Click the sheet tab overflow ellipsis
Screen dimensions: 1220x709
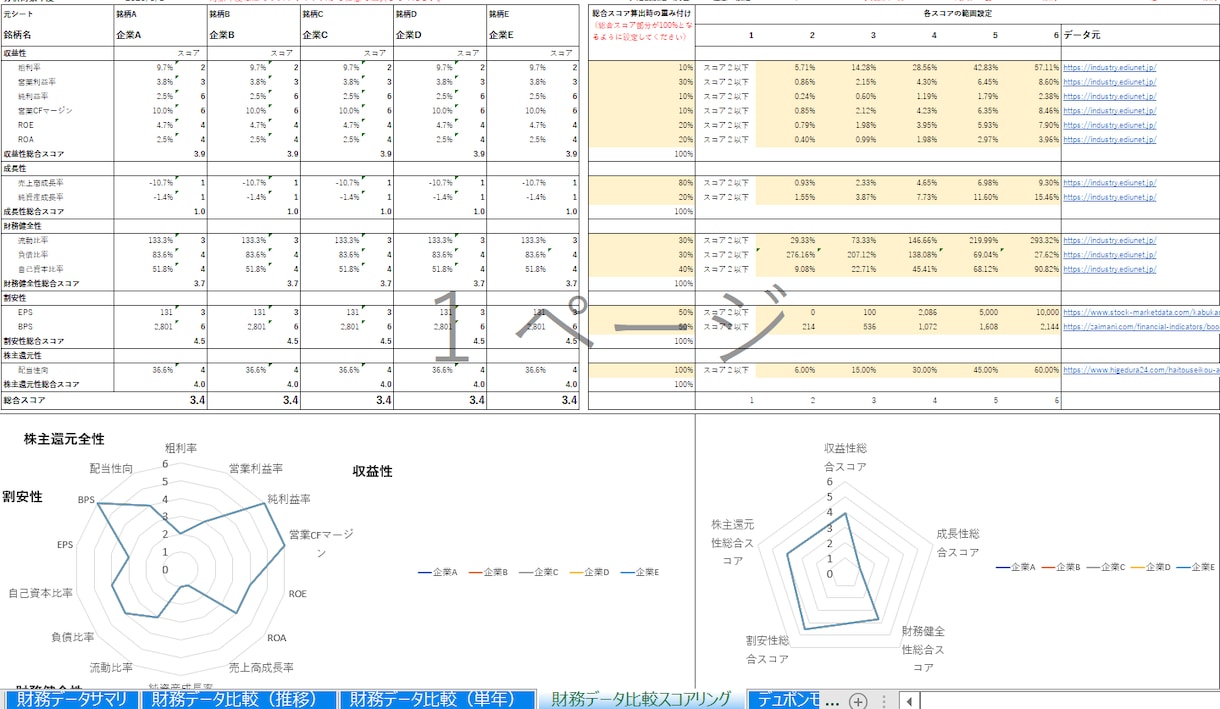[832, 701]
